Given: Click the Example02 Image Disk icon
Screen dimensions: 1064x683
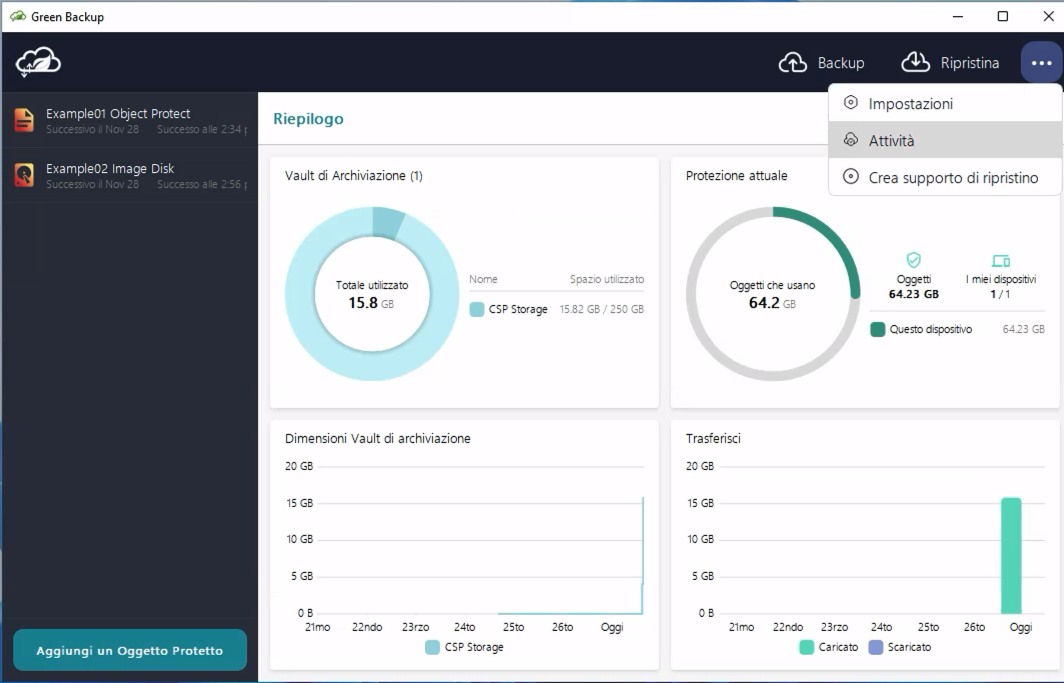Looking at the screenshot, I should pyautogui.click(x=24, y=175).
